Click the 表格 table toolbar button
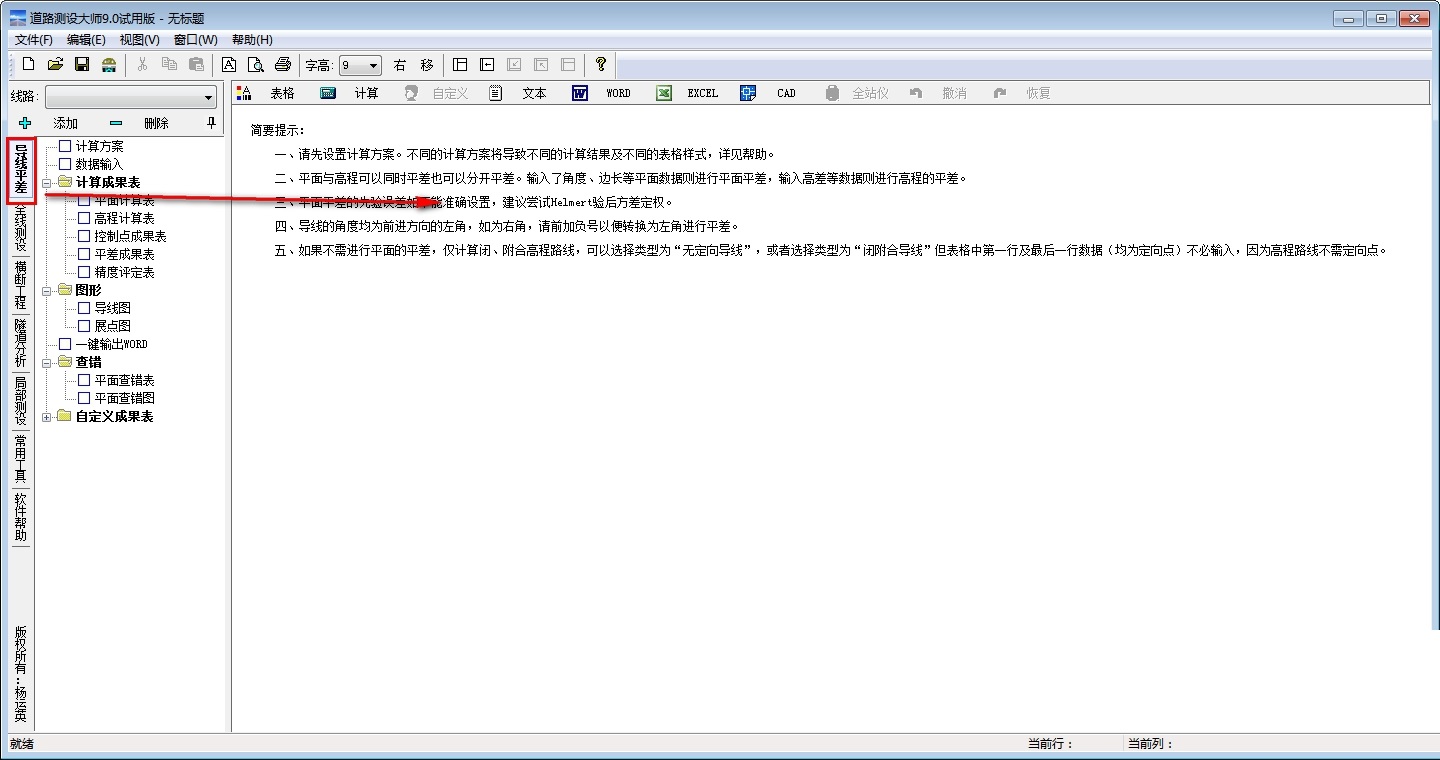The height and width of the screenshot is (760, 1440). (x=267, y=93)
